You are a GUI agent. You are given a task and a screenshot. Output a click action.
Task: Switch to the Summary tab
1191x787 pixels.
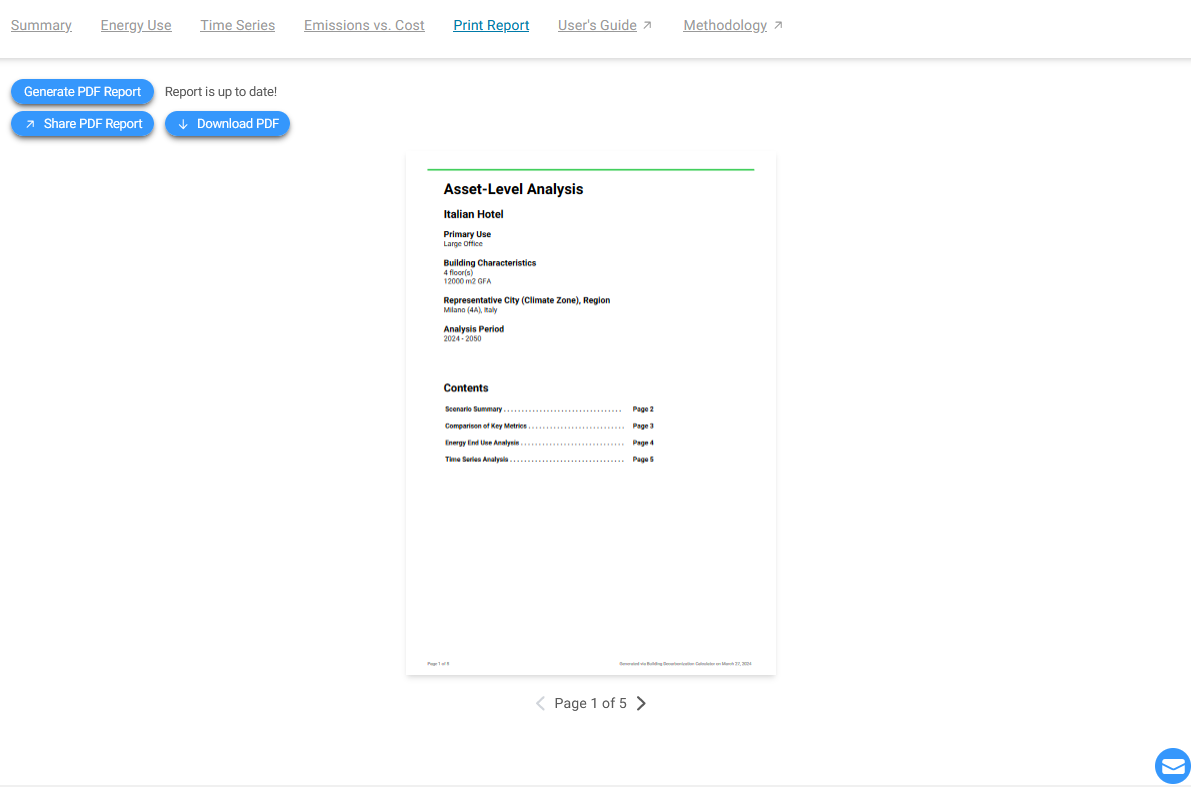click(41, 25)
